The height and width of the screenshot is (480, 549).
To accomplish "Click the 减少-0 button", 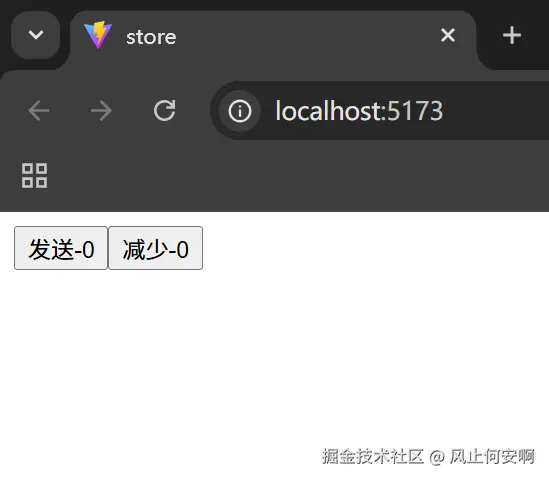I will pos(155,248).
